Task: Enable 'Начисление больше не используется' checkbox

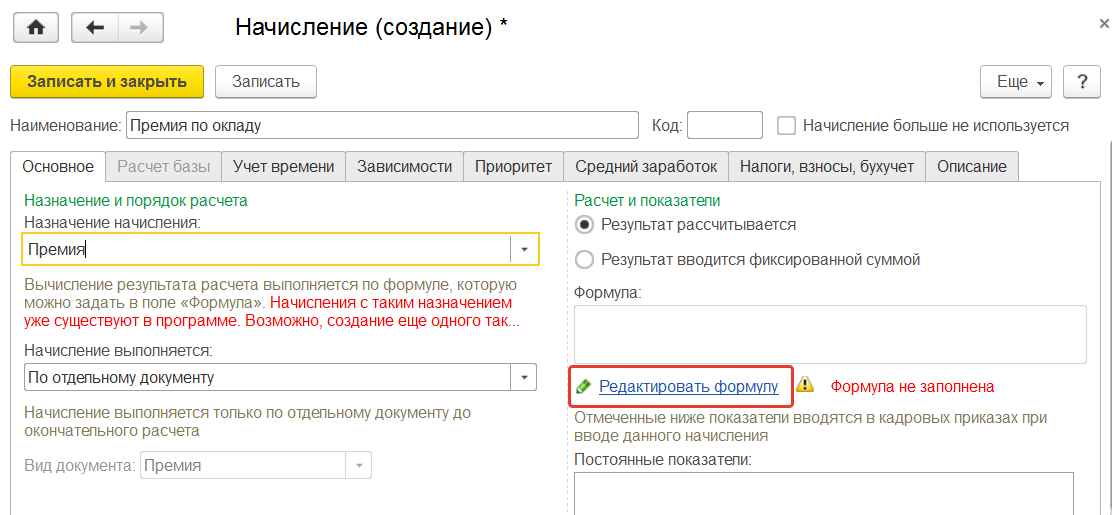Action: (x=786, y=126)
